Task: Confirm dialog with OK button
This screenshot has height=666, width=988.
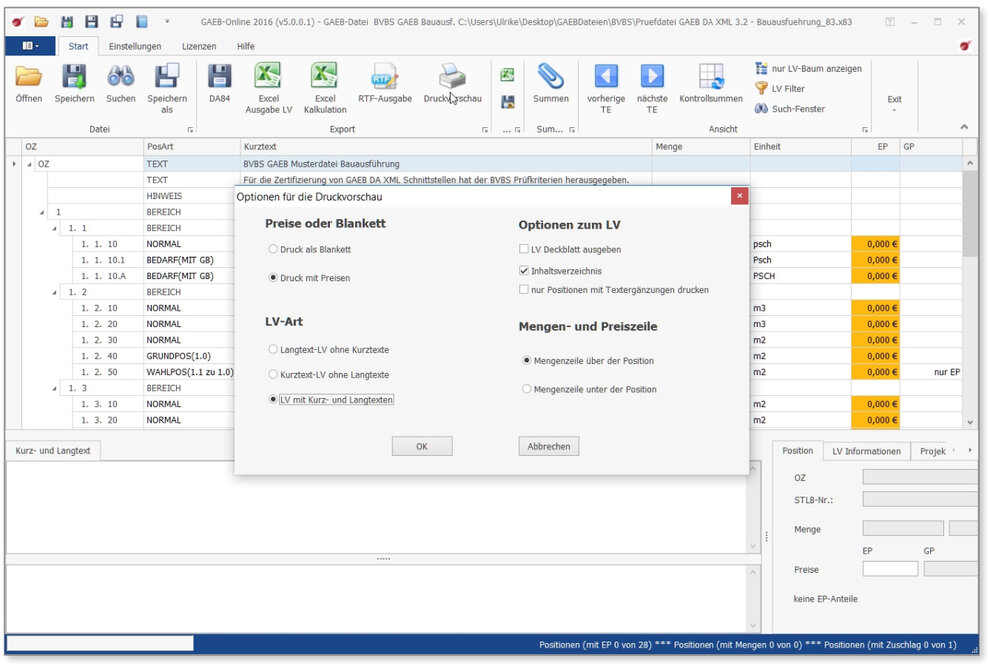Action: (x=422, y=447)
